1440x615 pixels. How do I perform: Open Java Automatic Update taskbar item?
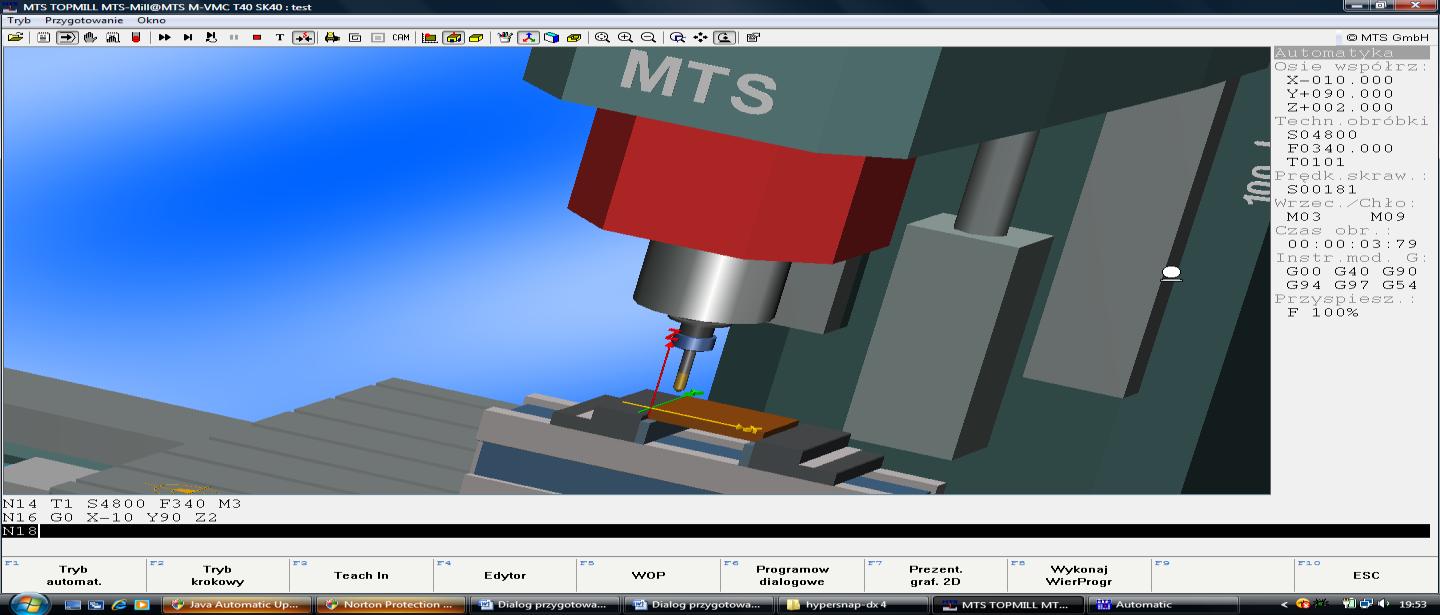pos(237,604)
